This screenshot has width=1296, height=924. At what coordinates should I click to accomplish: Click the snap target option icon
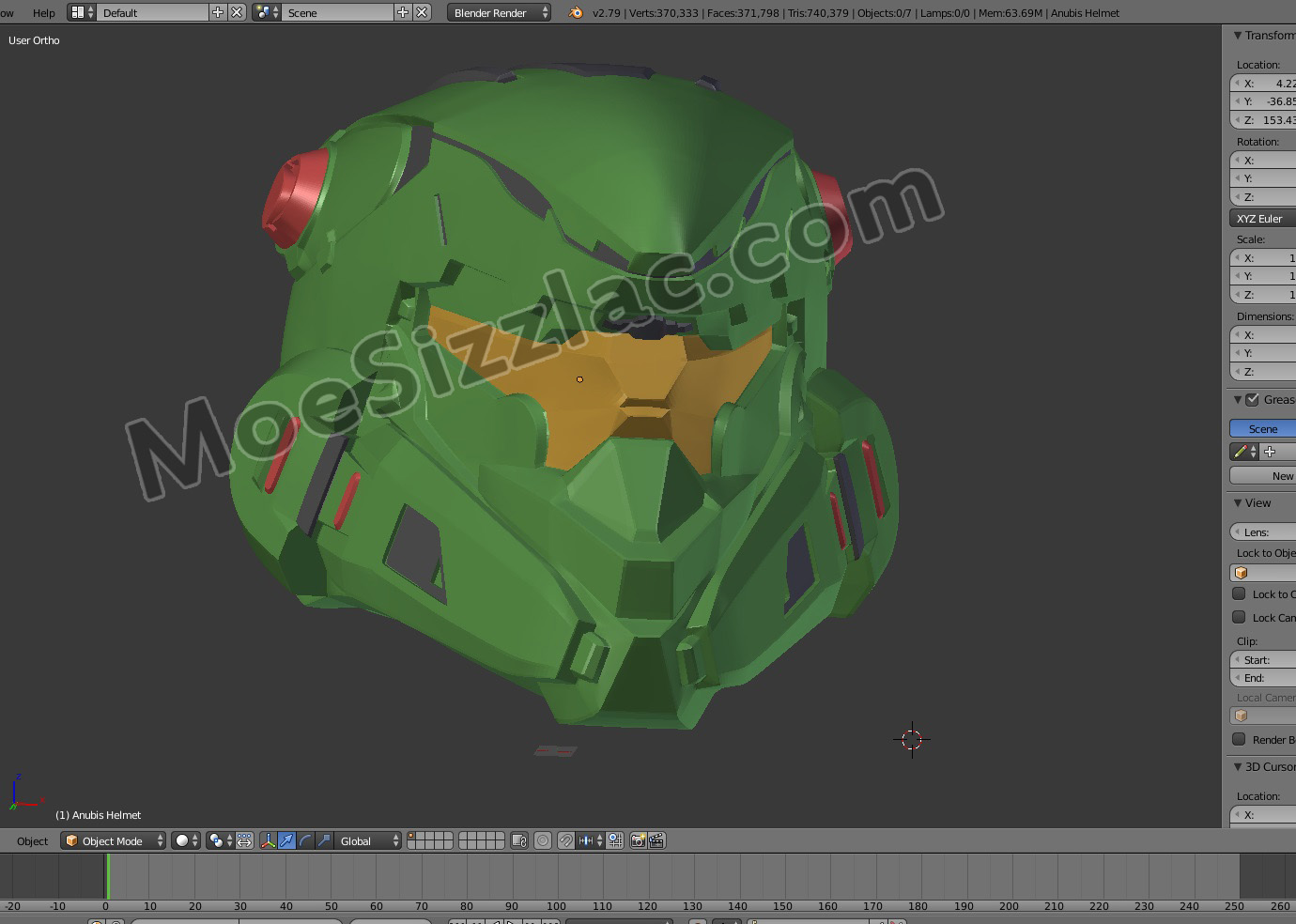click(615, 840)
